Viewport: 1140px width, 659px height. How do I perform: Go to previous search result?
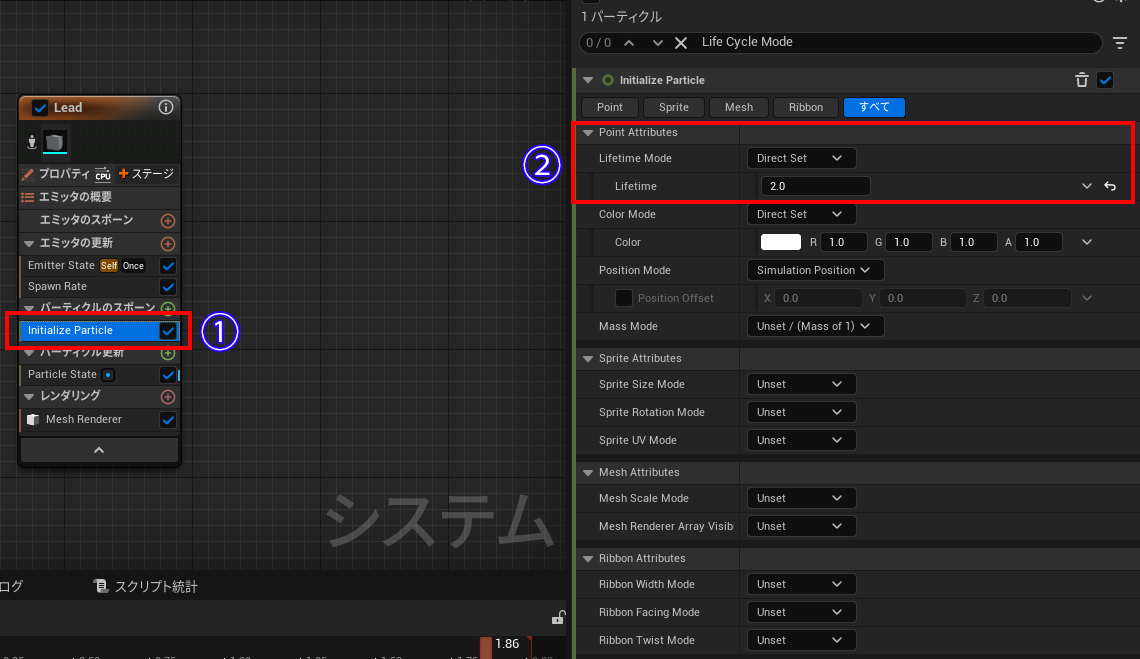[x=629, y=43]
